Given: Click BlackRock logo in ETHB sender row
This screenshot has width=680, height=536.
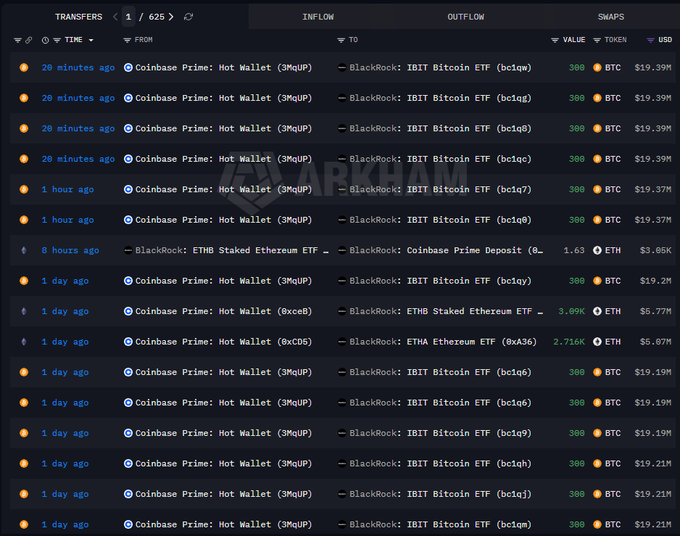Looking at the screenshot, I should tap(128, 250).
